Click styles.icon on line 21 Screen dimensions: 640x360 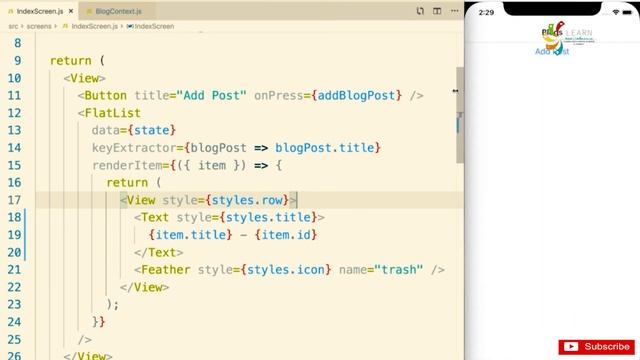(x=286, y=270)
